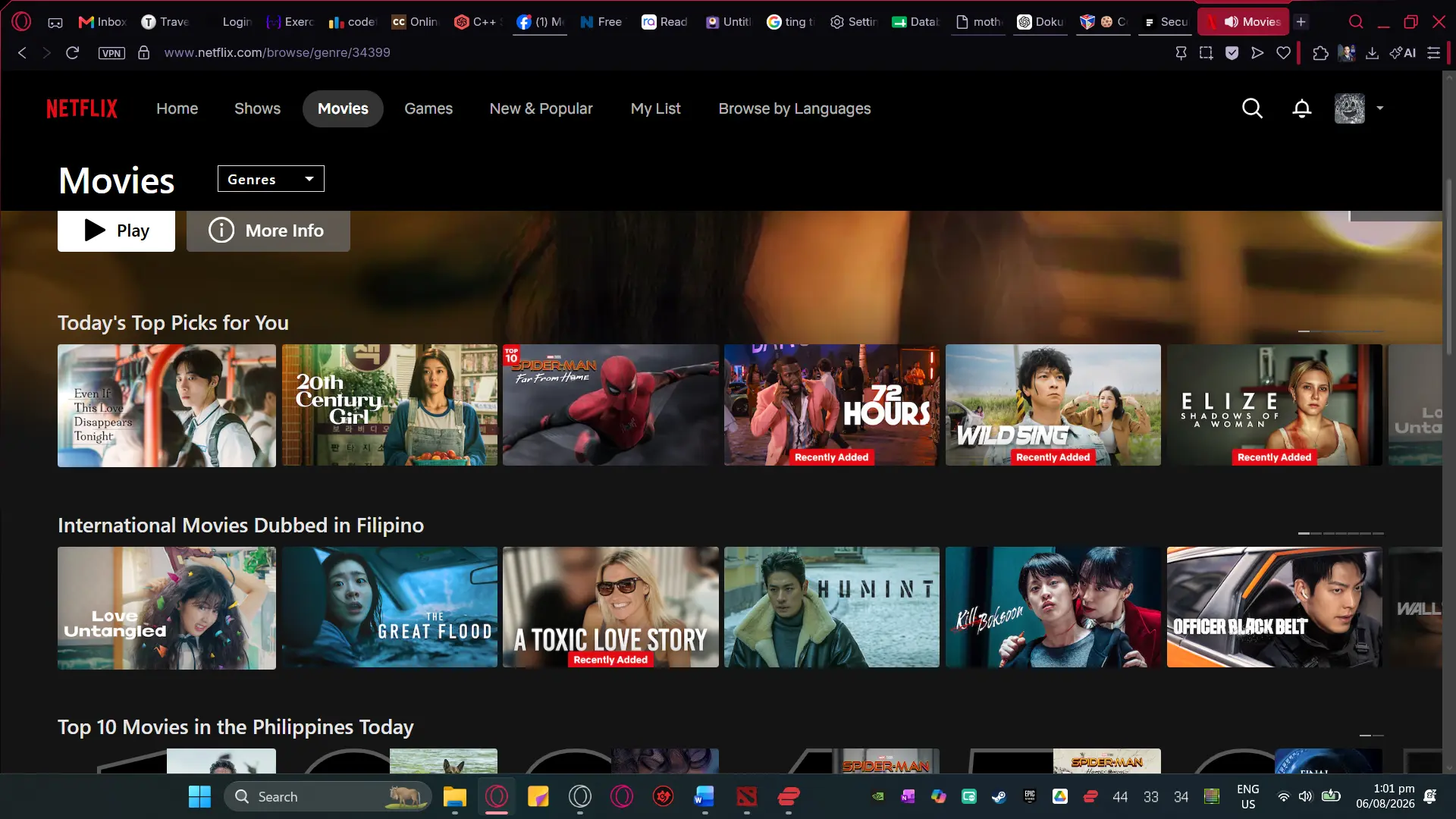Open Even If This Love Disappears Tonight

pos(167,406)
